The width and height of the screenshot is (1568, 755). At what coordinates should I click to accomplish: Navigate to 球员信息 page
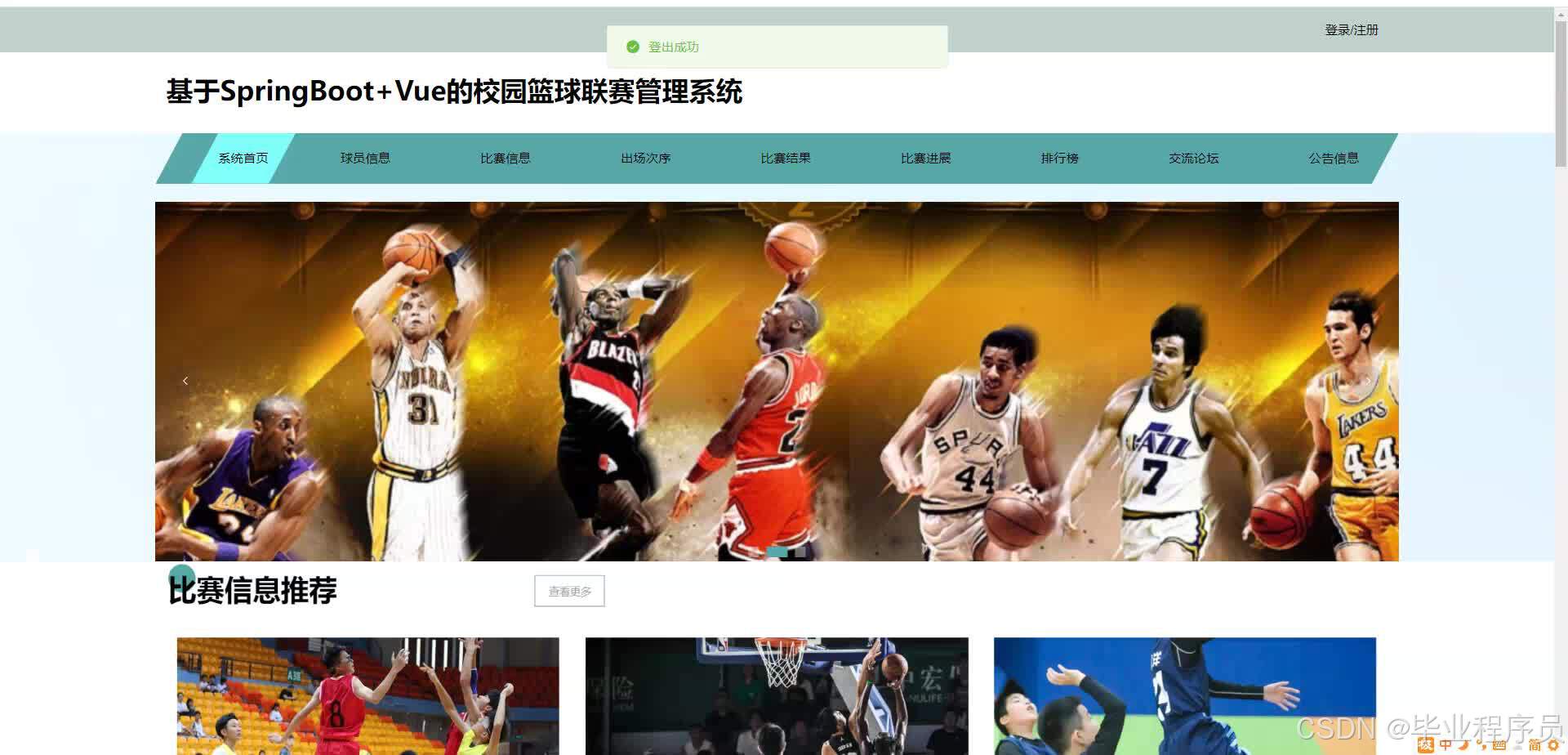pos(365,159)
